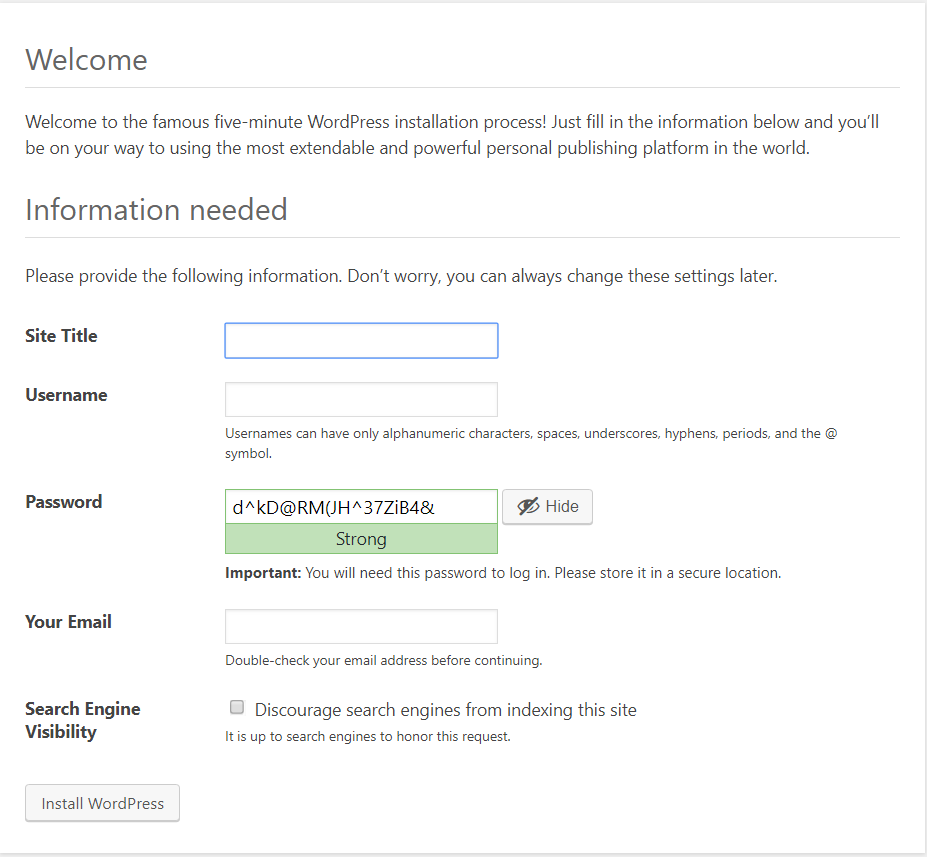This screenshot has height=857, width=927.
Task: Click into the Username input box
Action: coord(361,399)
